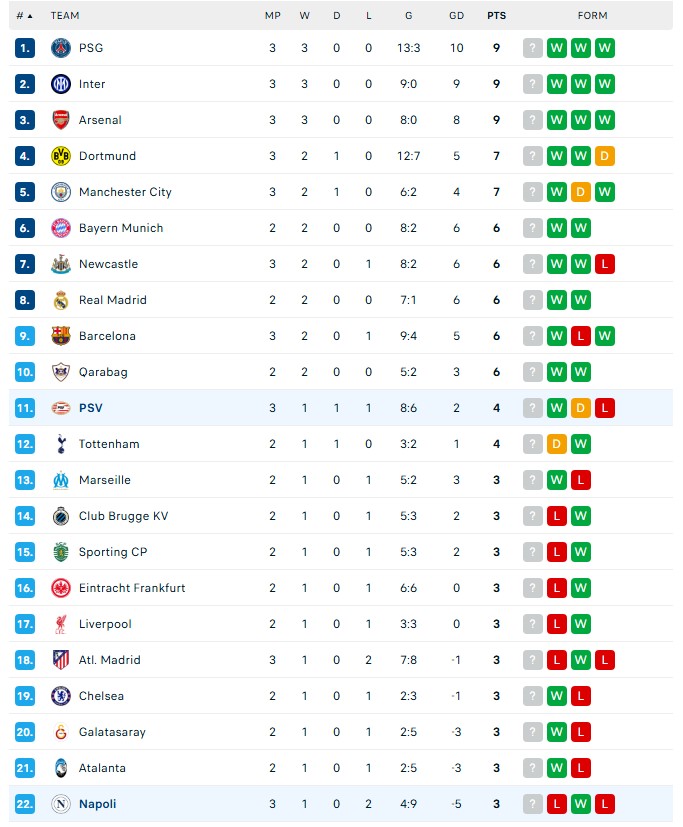Sort standings by GD column header
683x827 pixels.
click(456, 16)
